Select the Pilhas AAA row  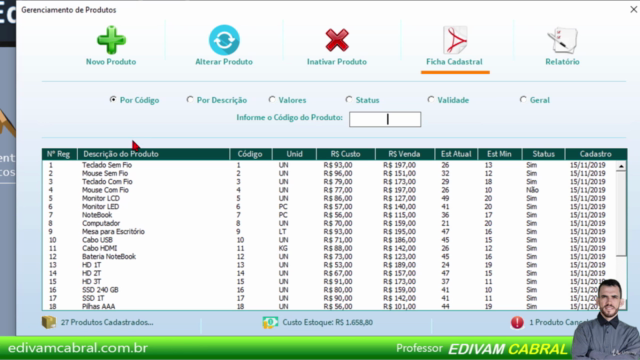pos(329,306)
